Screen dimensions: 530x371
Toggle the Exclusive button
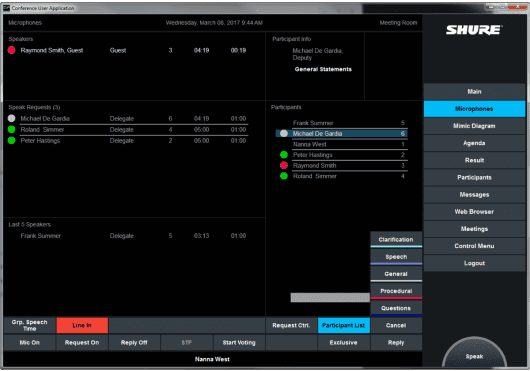(x=344, y=343)
